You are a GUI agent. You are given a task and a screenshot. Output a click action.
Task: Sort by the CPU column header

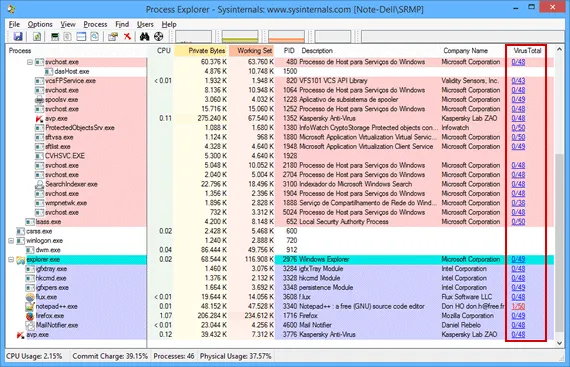[x=161, y=51]
